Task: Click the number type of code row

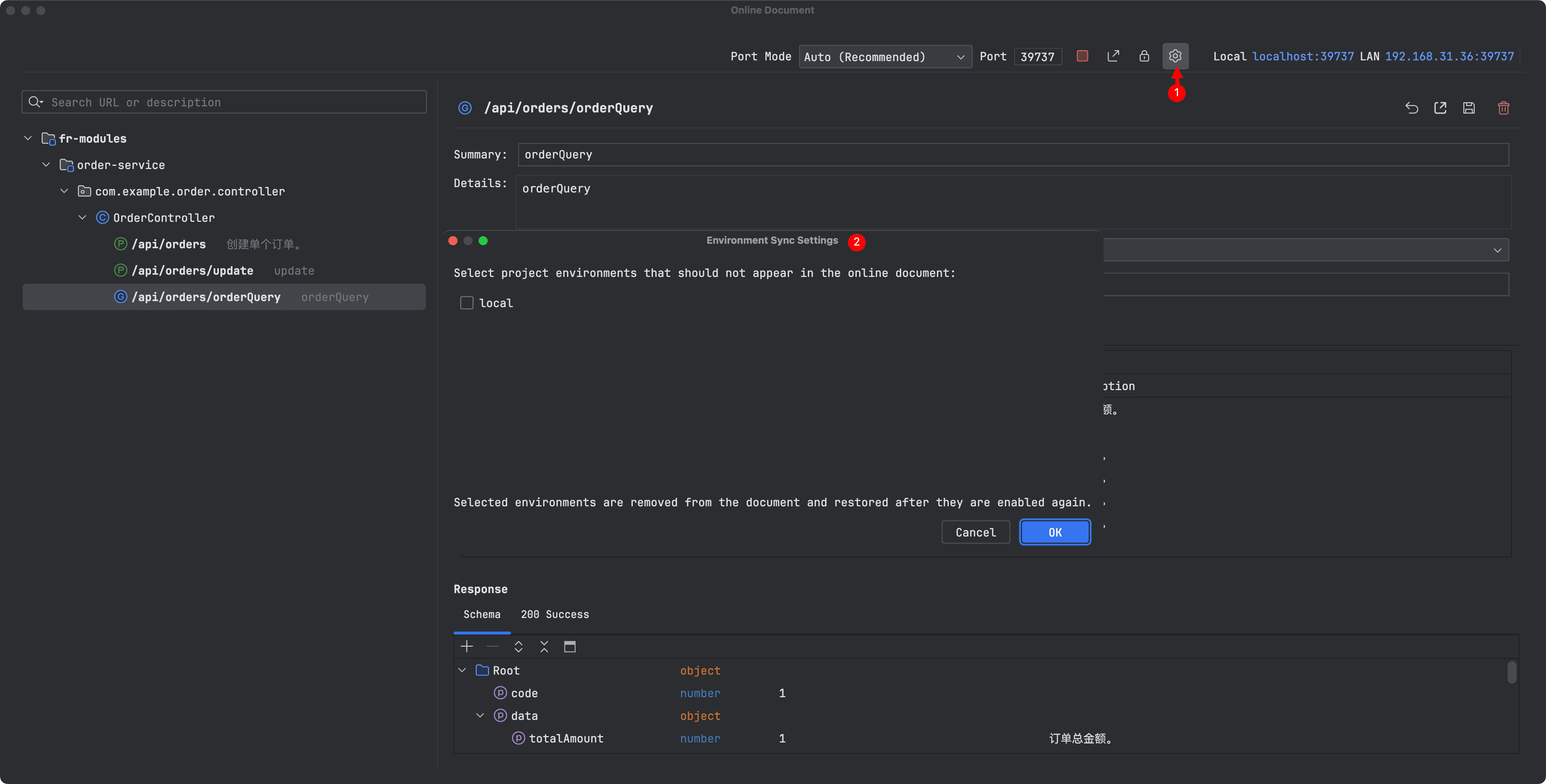Action: [x=700, y=693]
